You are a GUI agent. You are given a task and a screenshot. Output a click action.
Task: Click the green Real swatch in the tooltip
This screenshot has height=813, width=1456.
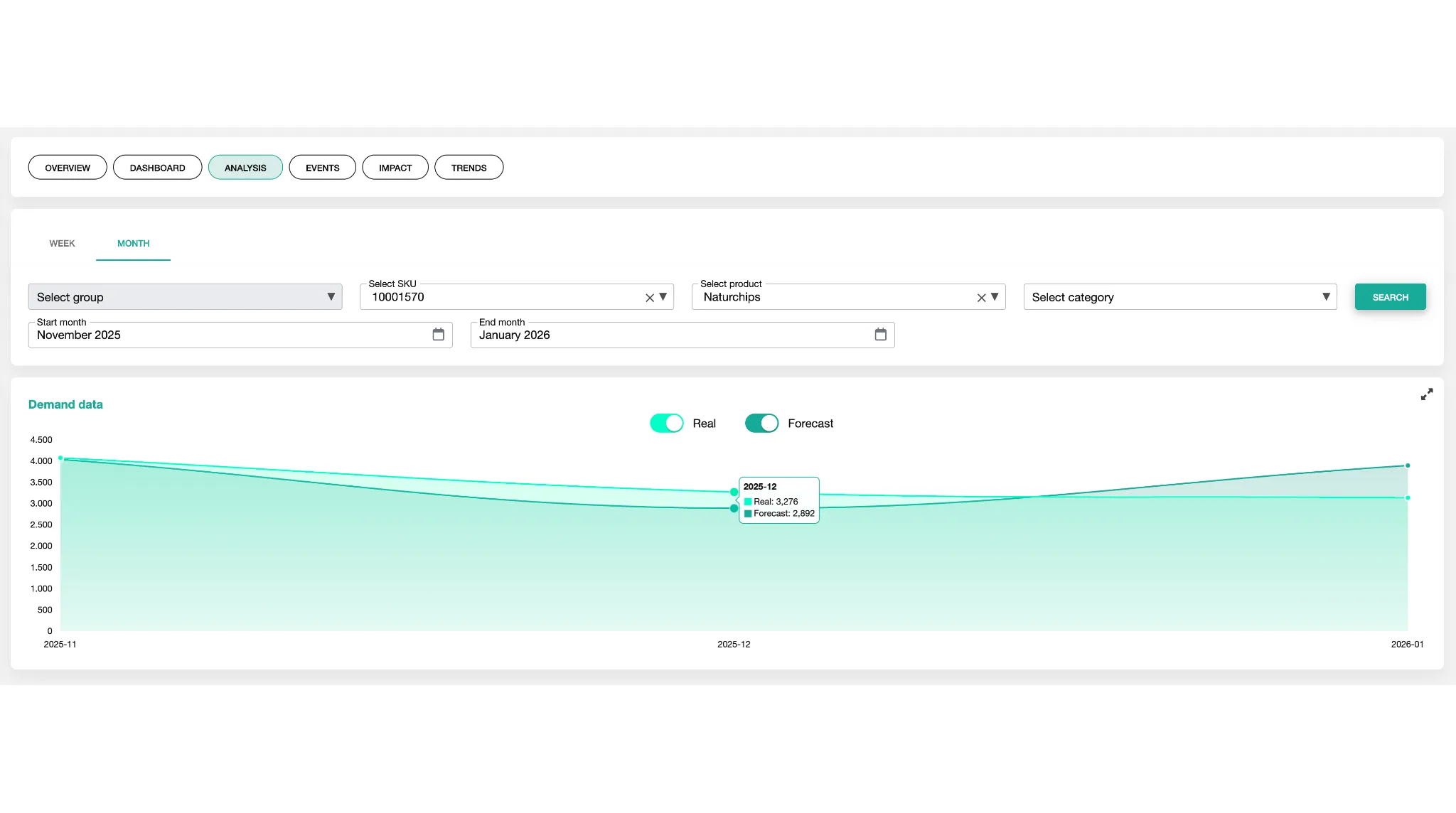click(748, 501)
